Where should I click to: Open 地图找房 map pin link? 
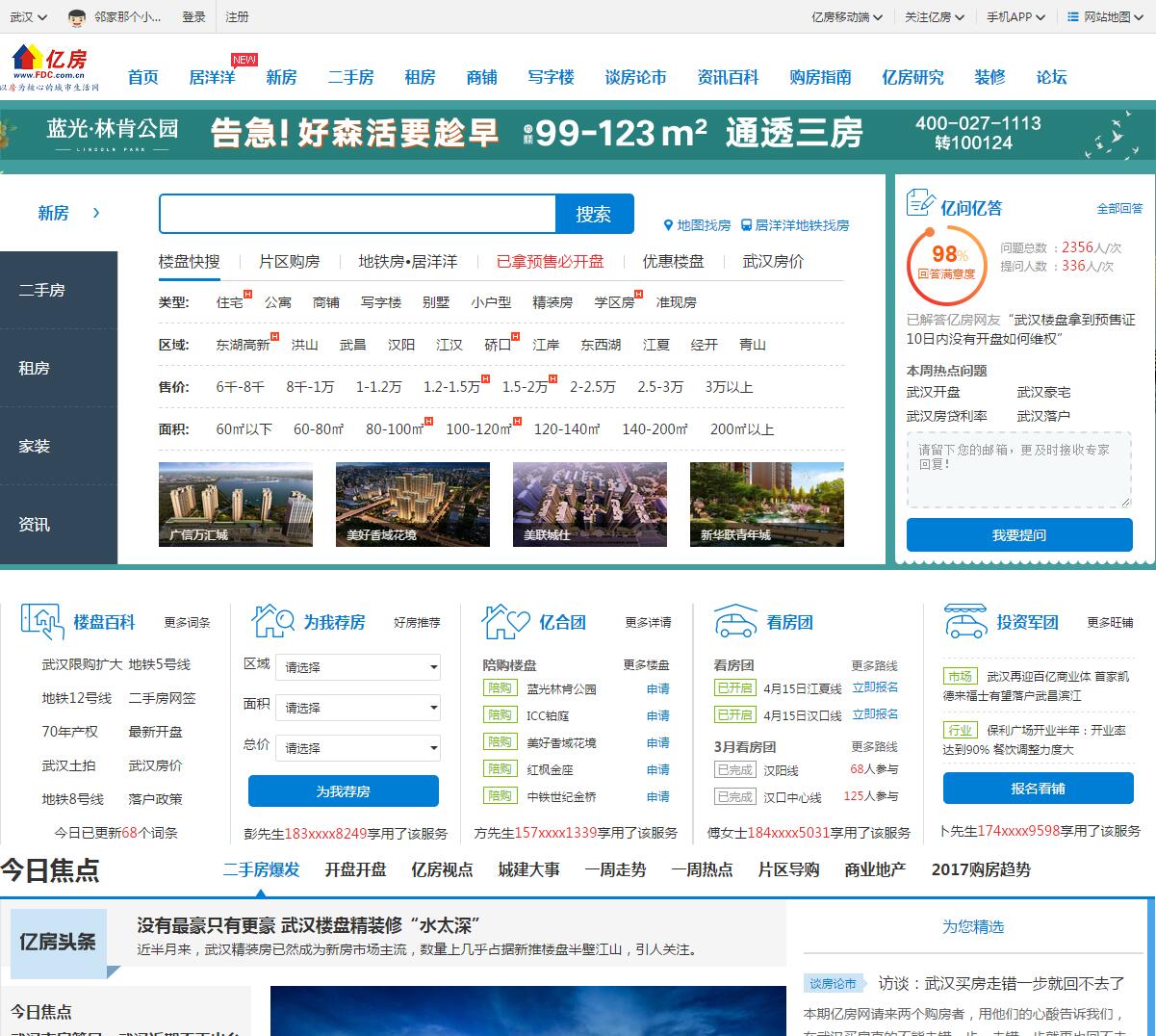(697, 225)
